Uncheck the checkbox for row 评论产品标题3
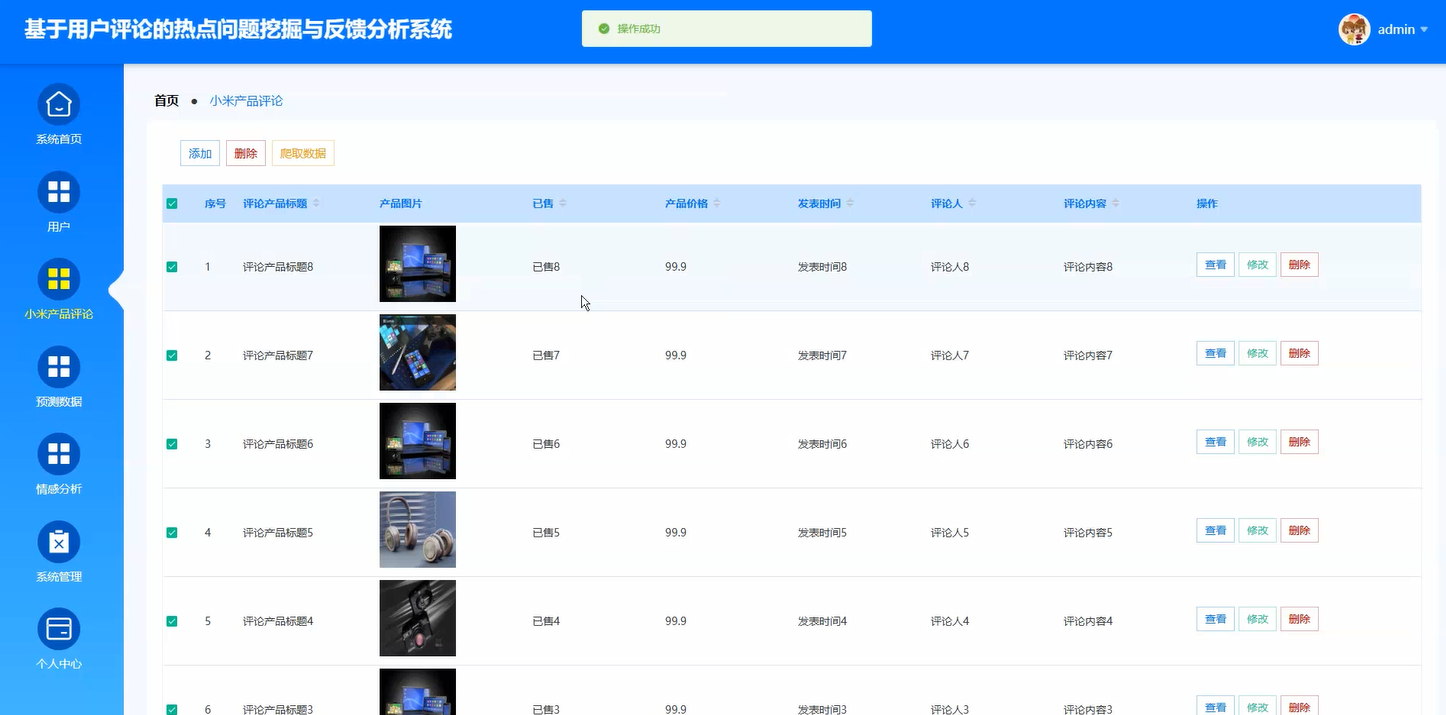1446x715 pixels. 172,709
